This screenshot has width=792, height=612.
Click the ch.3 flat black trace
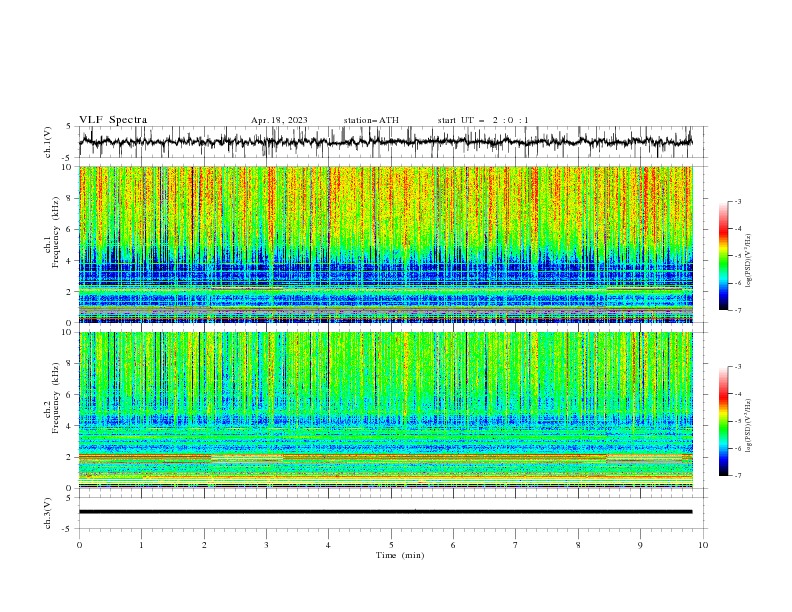click(386, 512)
